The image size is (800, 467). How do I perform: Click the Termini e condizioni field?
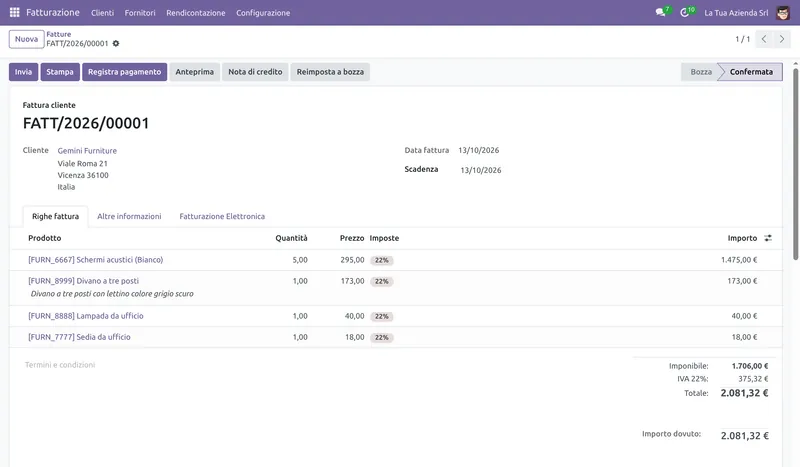pos(60,365)
